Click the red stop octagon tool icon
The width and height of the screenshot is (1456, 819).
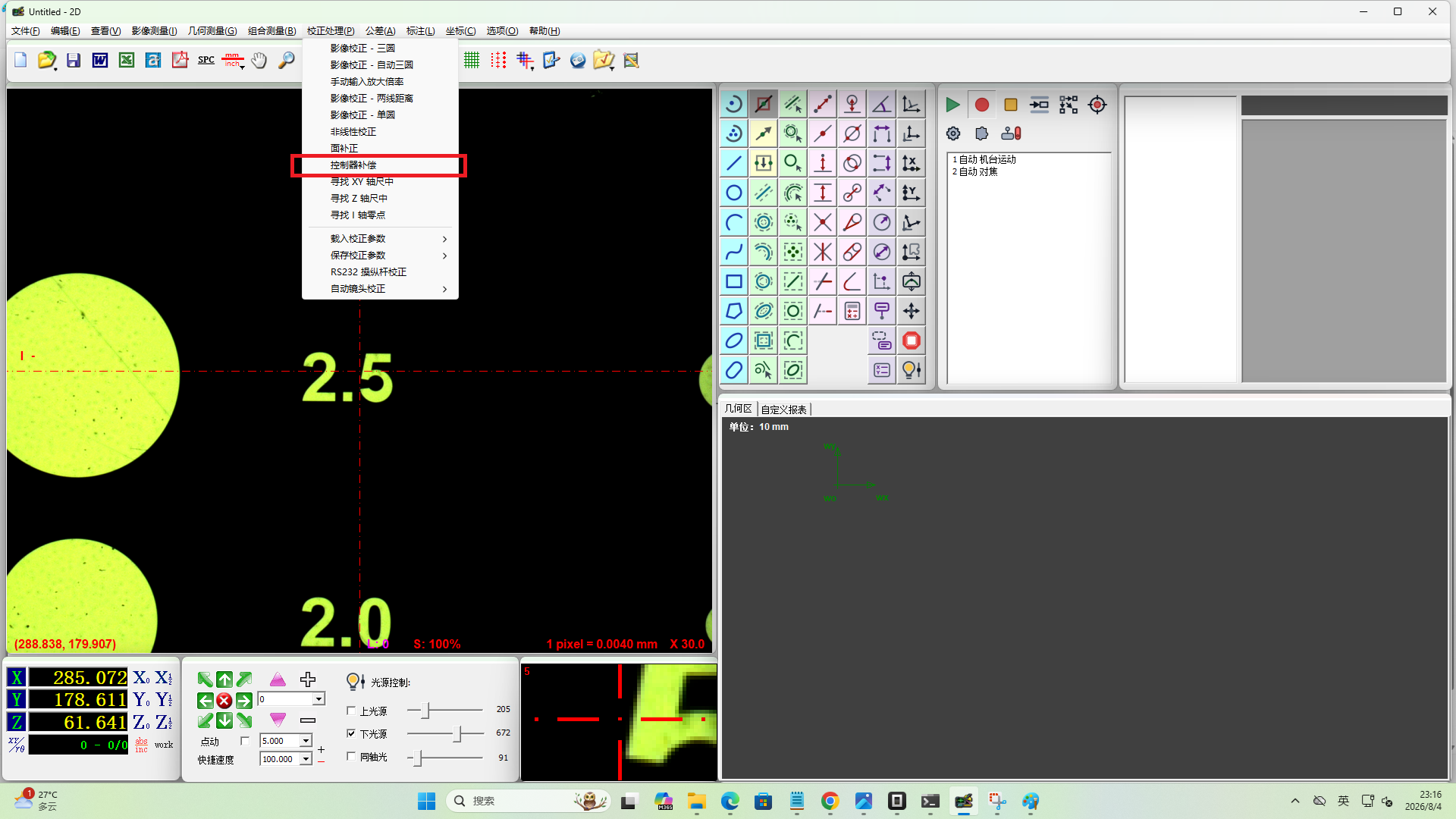point(912,340)
